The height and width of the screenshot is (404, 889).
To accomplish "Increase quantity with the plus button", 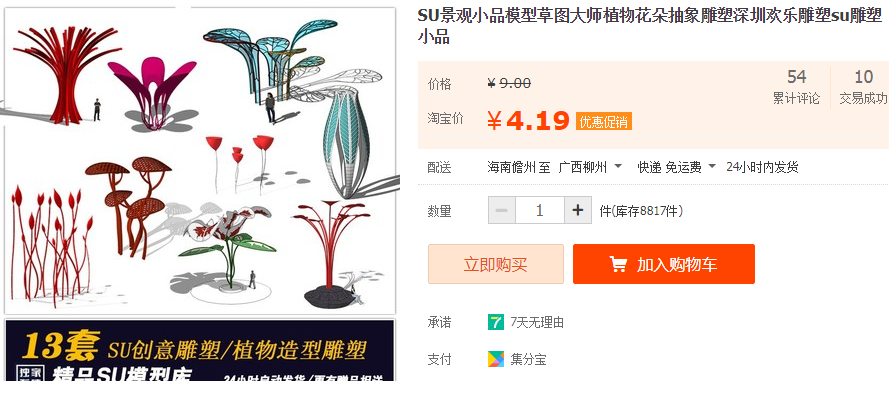I will (578, 210).
